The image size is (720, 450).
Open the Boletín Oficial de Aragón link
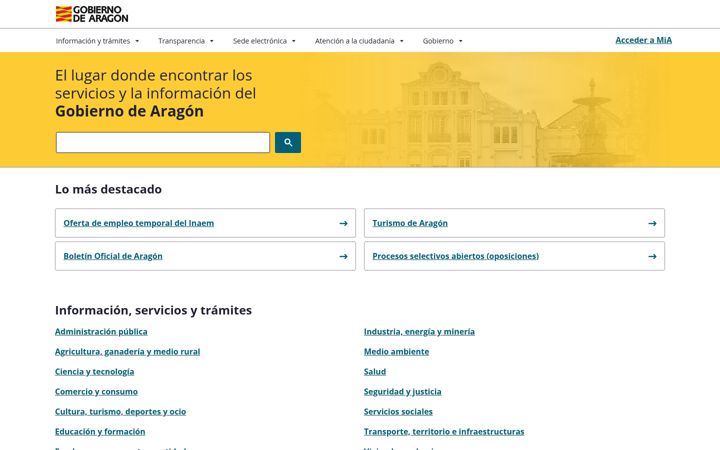pyautogui.click(x=113, y=256)
